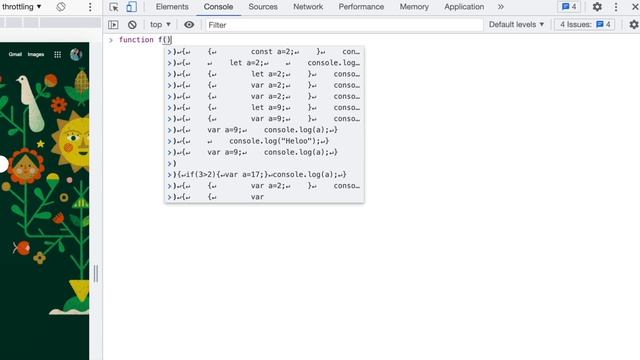
Task: Switch to the Console tab
Action: tap(218, 7)
